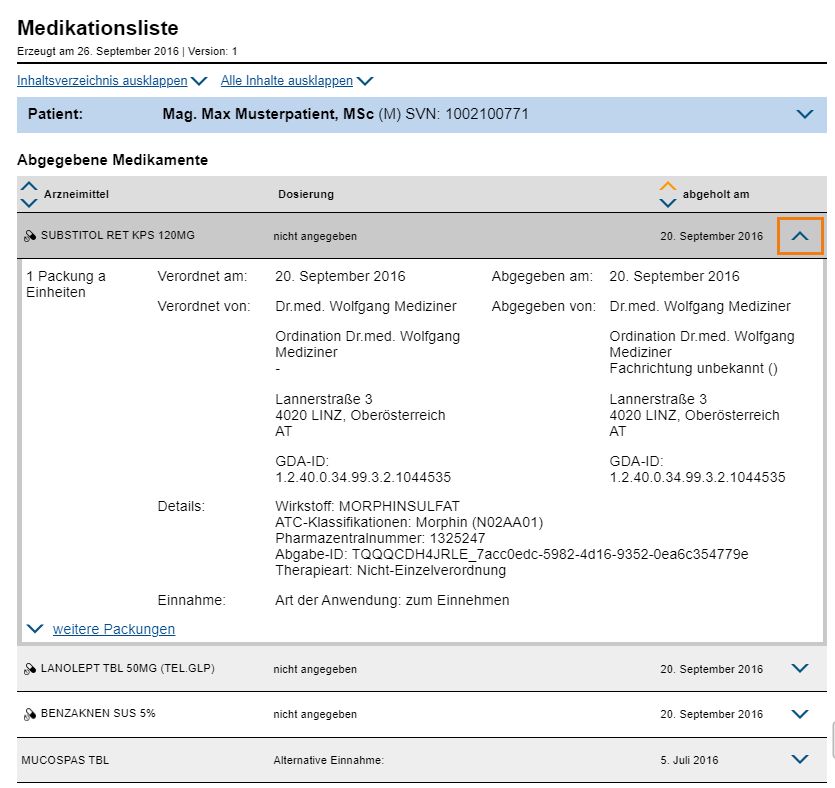This screenshot has width=835, height=788.
Task: Expand the MUCOSPAS TBL row
Action: [x=800, y=759]
